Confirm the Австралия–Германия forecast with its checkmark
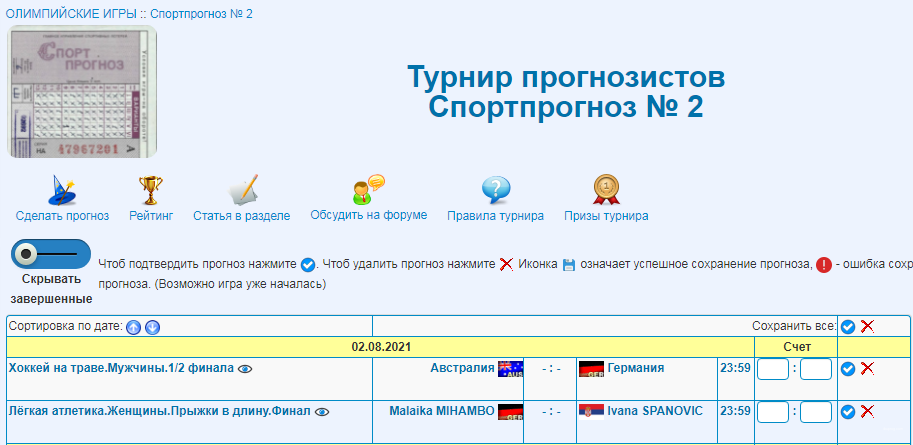913x445 pixels. [x=848, y=369]
